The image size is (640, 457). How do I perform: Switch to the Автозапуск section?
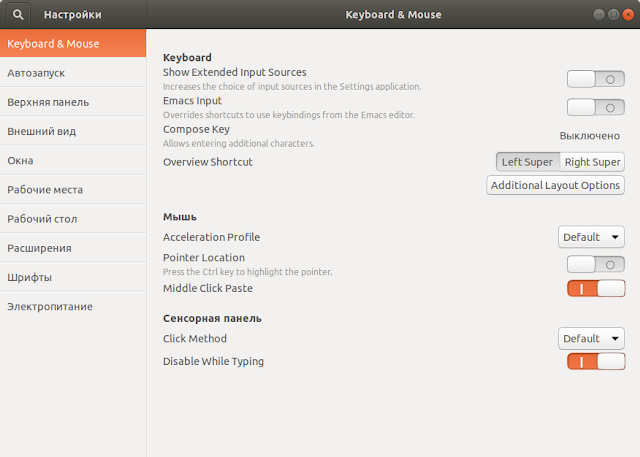coord(73,73)
